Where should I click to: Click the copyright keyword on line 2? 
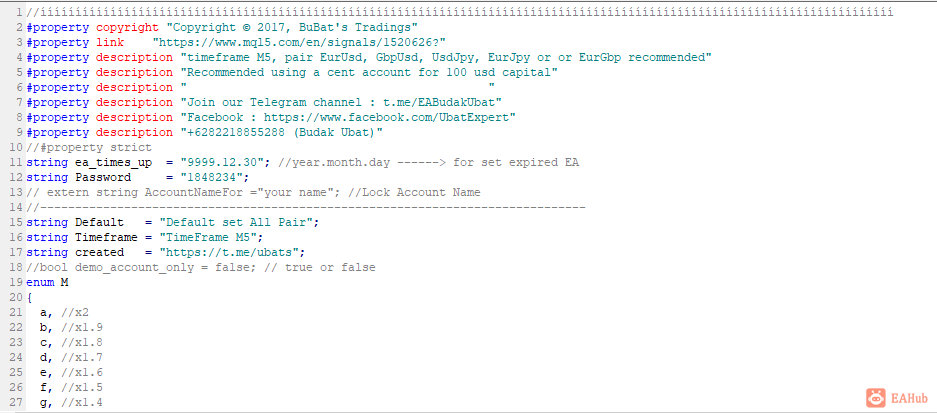[127, 27]
